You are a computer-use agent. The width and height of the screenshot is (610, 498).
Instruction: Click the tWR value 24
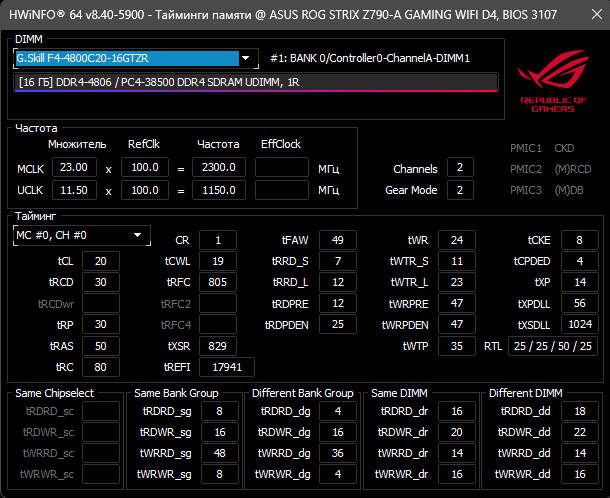click(457, 240)
